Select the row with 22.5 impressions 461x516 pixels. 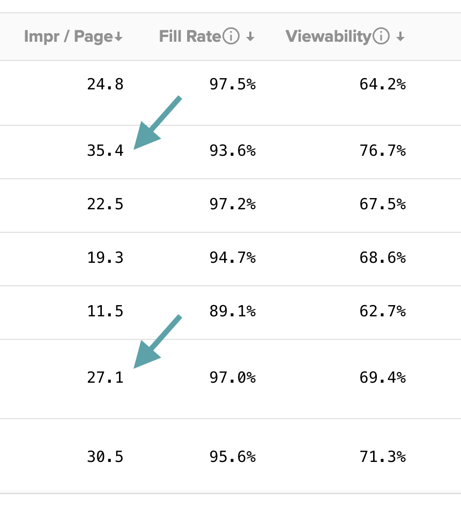tap(230, 205)
